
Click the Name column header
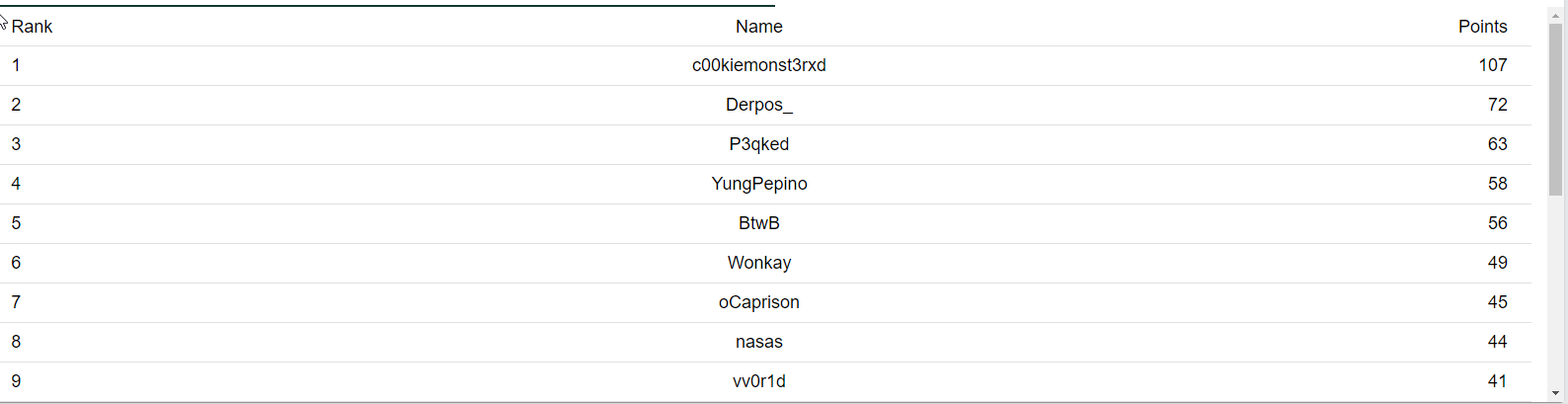pos(758,27)
